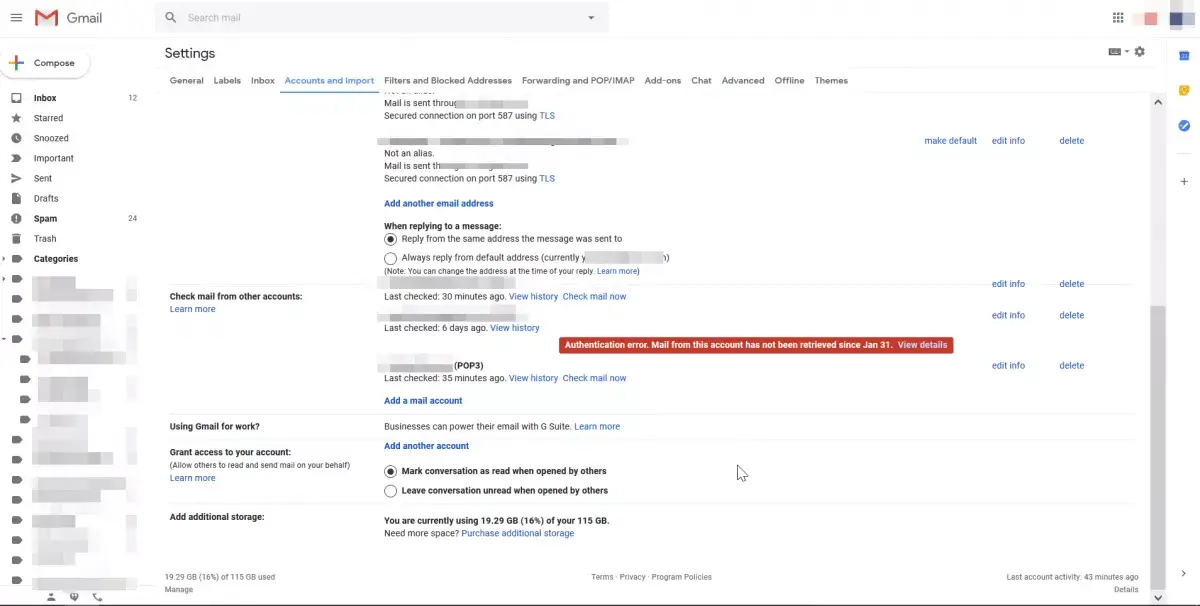Screen dimensions: 1200x606
Task: Click Program Policies footer link
Action: pos(681,577)
